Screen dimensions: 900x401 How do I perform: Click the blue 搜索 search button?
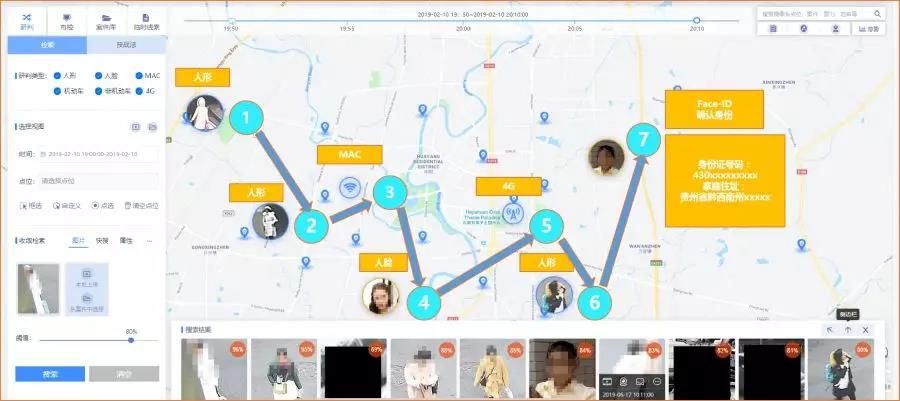point(49,373)
